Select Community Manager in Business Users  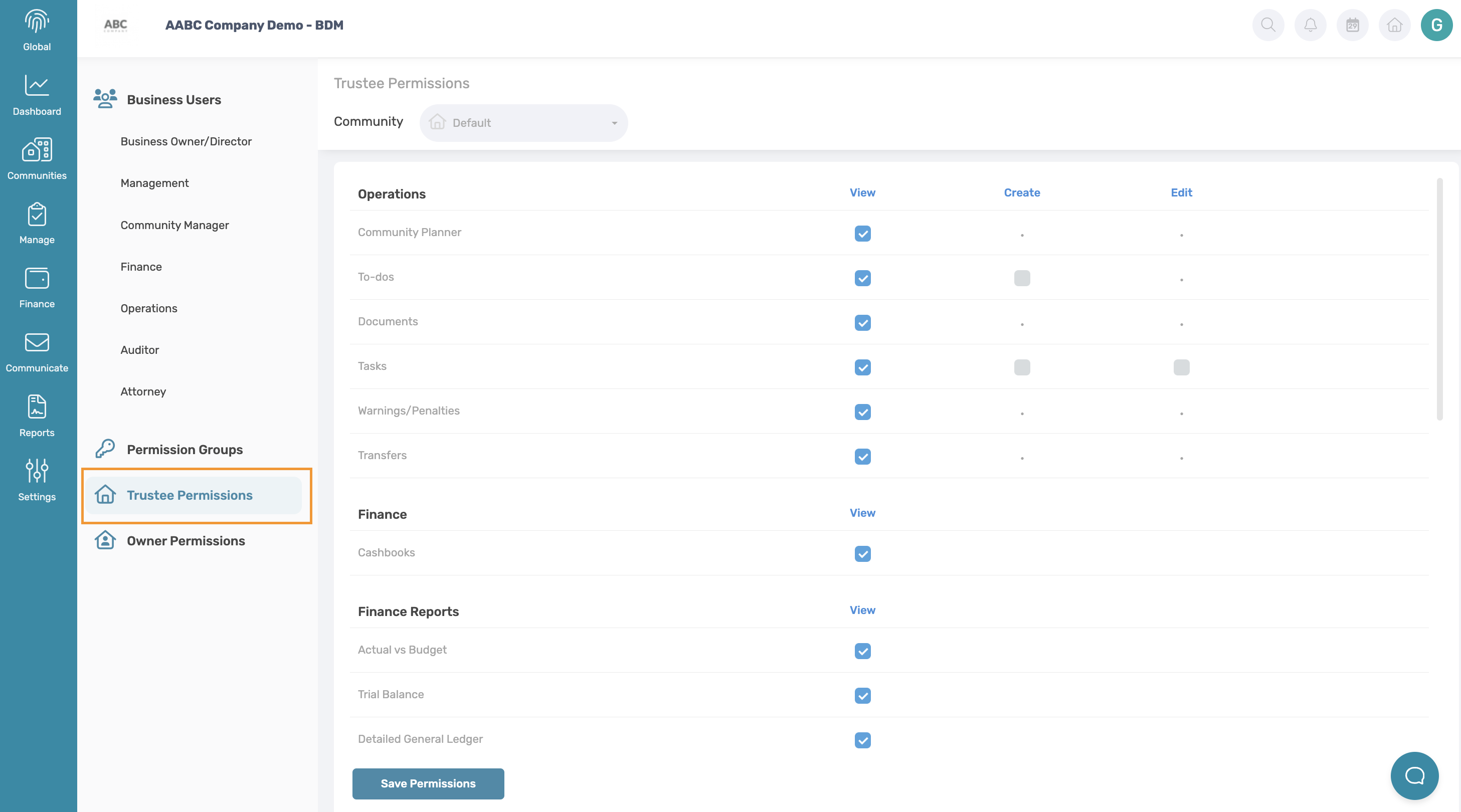pyautogui.click(x=174, y=225)
